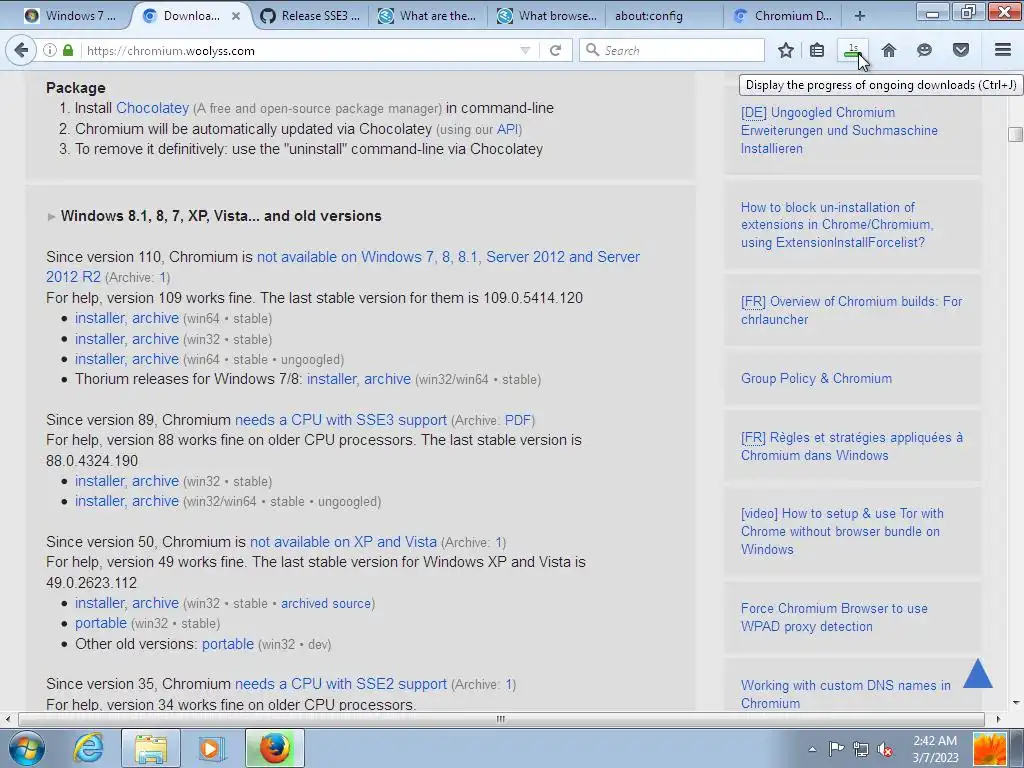Switch to the Windows 7 tab
Image resolution: width=1024 pixels, height=768 pixels.
click(x=70, y=16)
